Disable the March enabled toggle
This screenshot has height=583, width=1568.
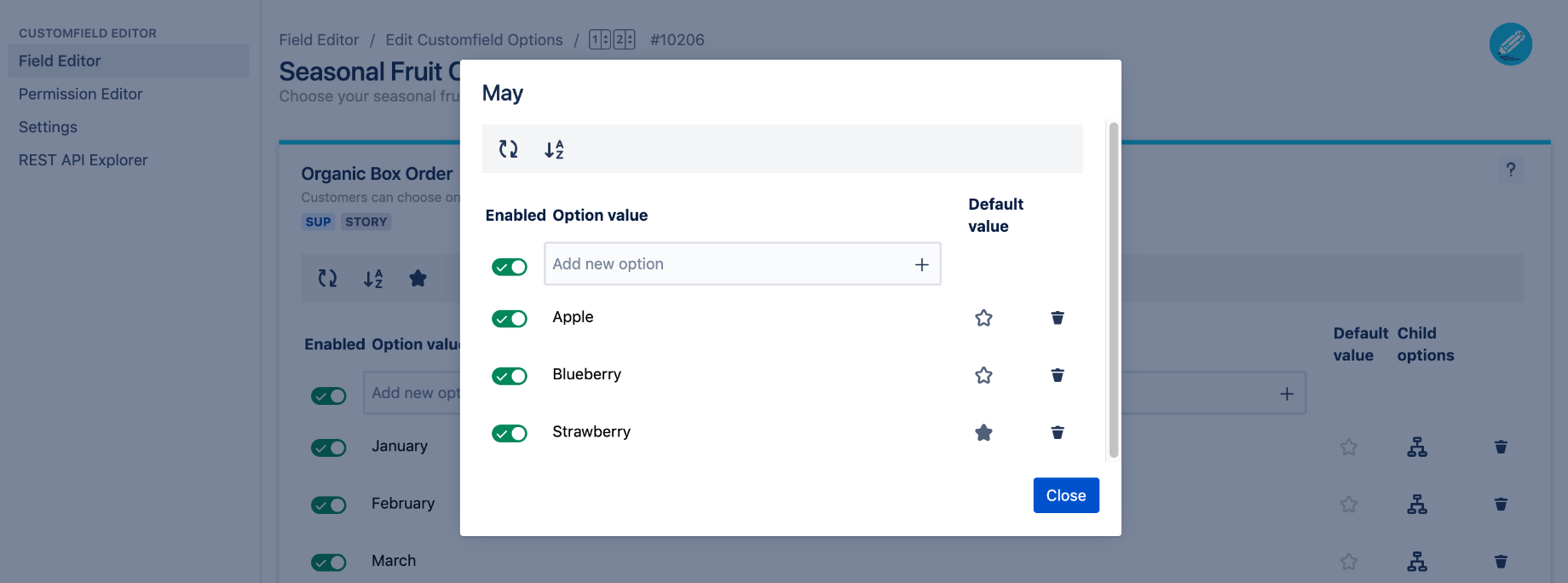click(x=329, y=562)
